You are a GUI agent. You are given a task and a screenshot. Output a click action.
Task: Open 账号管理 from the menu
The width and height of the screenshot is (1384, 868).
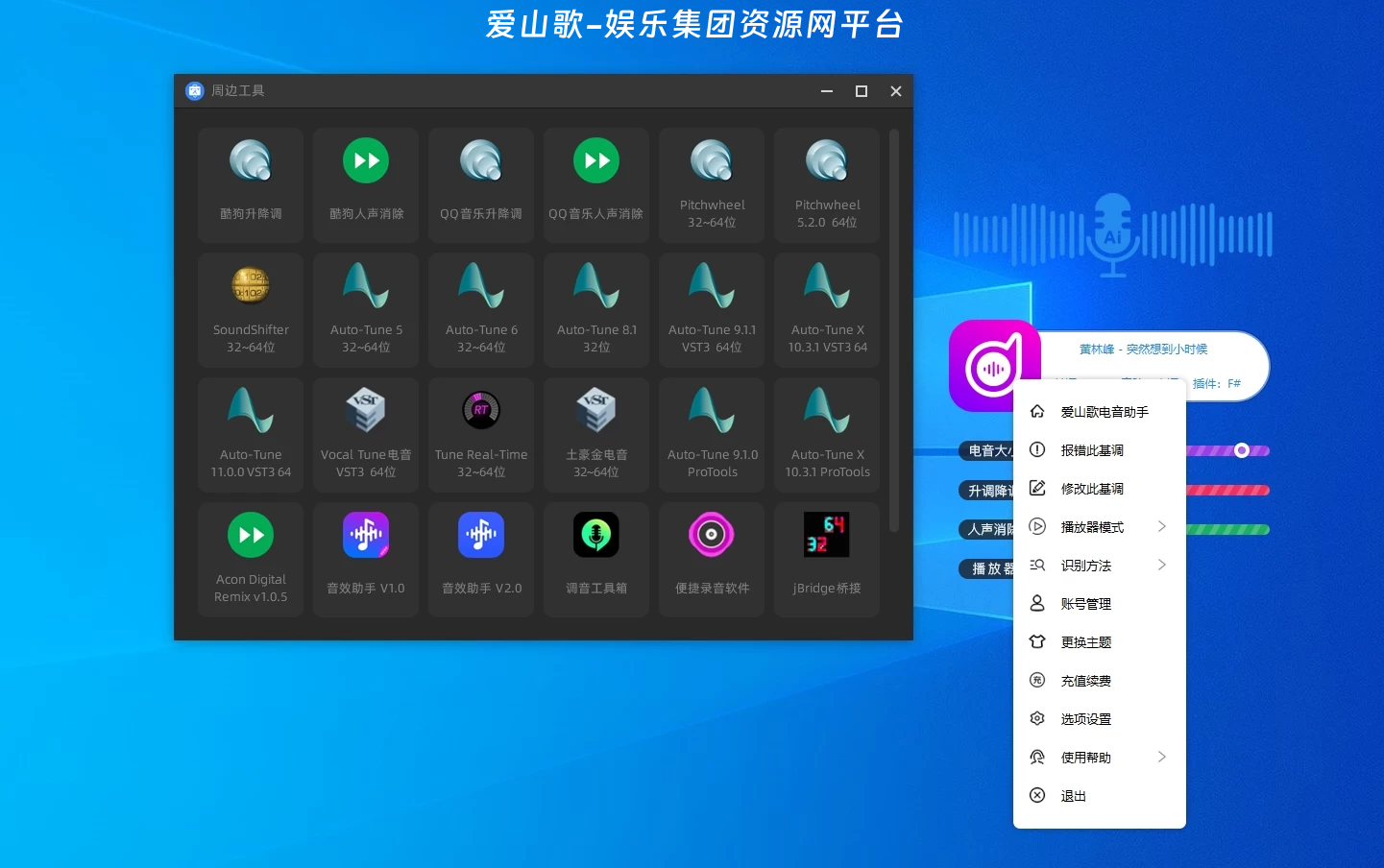click(1086, 603)
